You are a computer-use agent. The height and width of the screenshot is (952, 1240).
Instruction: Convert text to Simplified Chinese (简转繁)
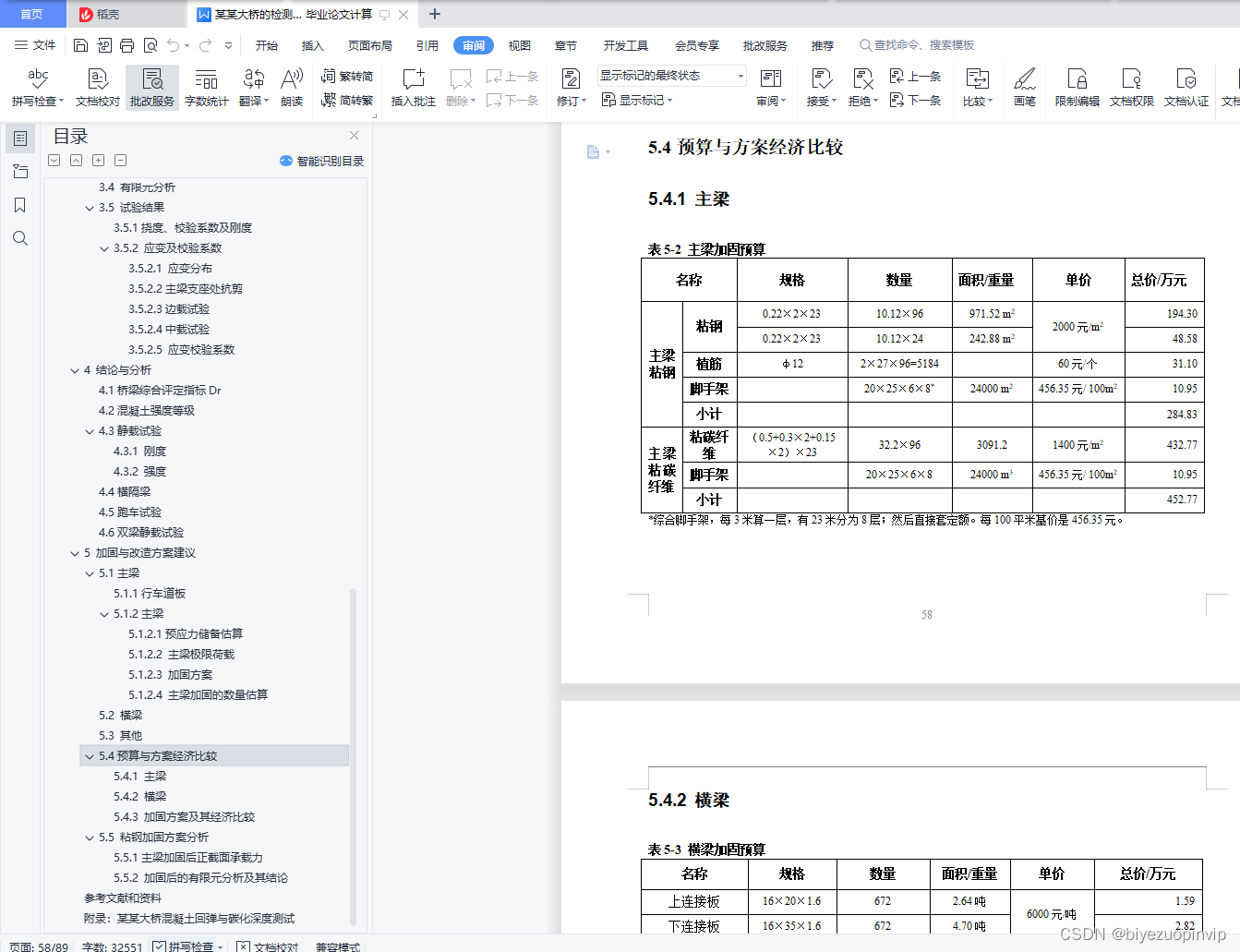point(347,100)
